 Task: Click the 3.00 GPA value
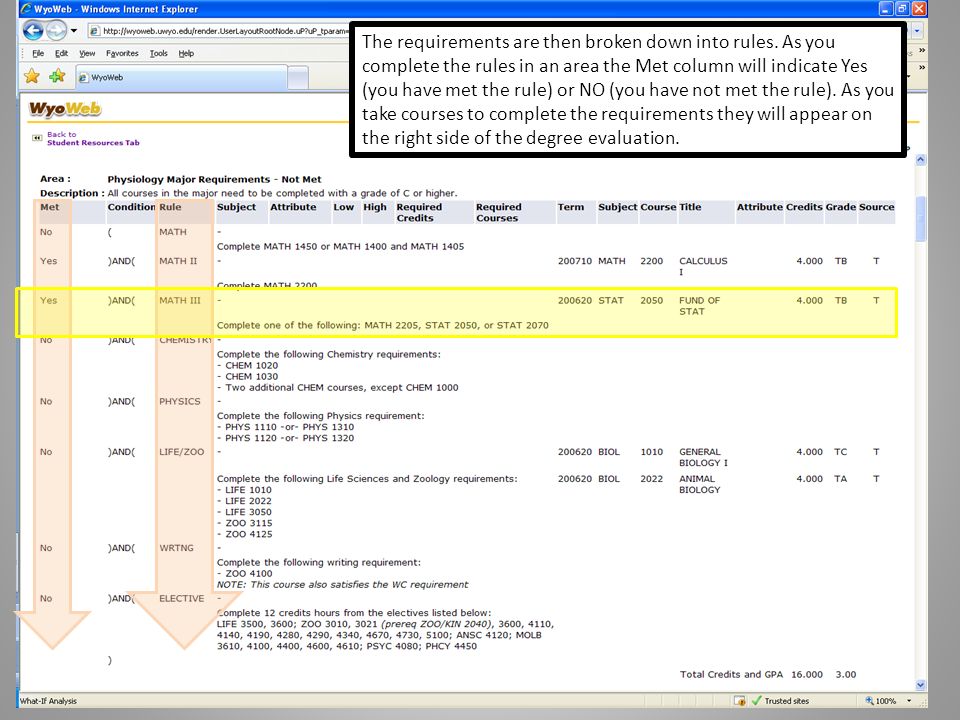coord(846,674)
